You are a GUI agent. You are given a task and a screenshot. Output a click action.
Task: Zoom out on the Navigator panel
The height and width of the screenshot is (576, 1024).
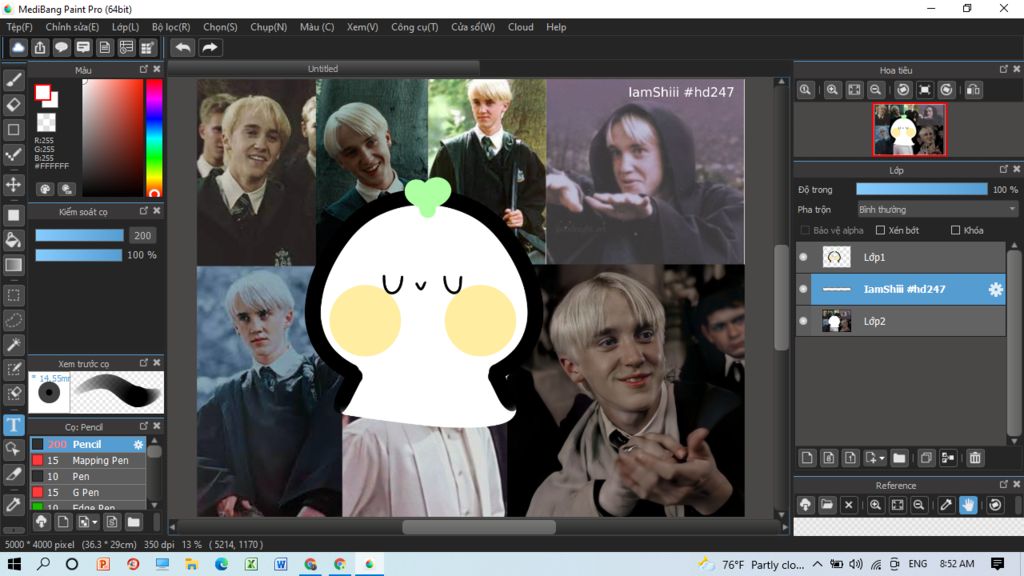876,90
